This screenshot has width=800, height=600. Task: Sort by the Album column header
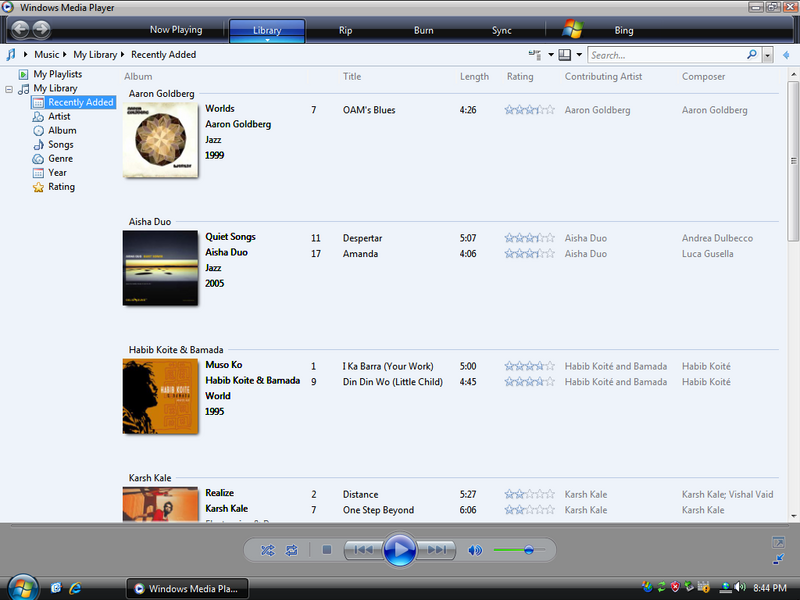(138, 77)
